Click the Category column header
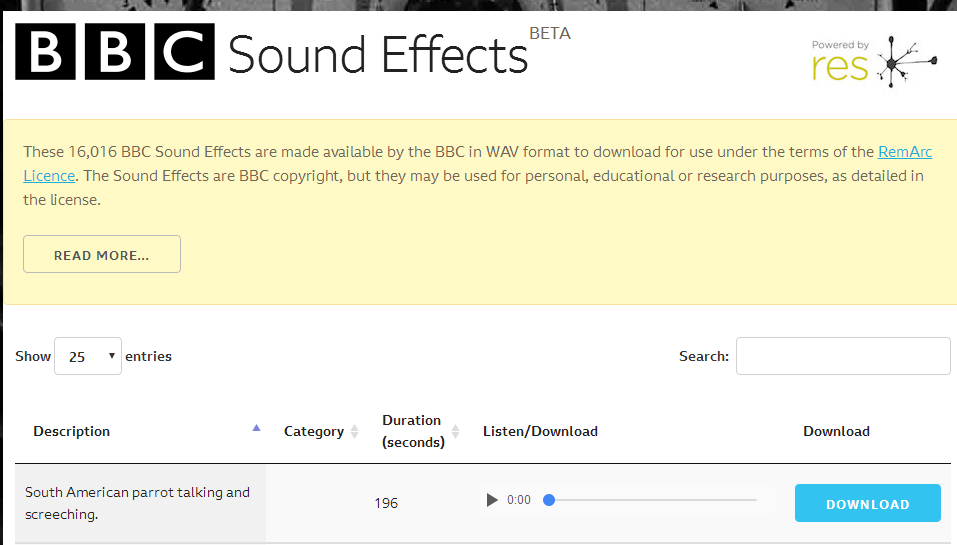 pyautogui.click(x=314, y=431)
